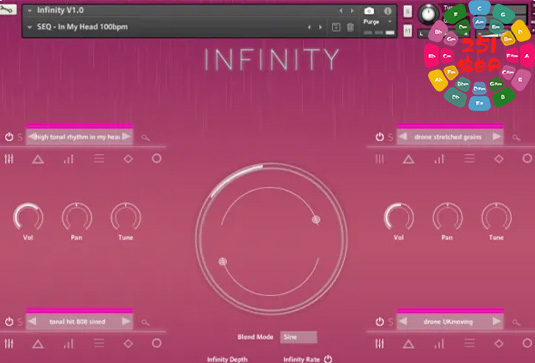This screenshot has width=535, height=363.
Task: Search sounds for the high tonal rhythm layer
Action: (146, 138)
